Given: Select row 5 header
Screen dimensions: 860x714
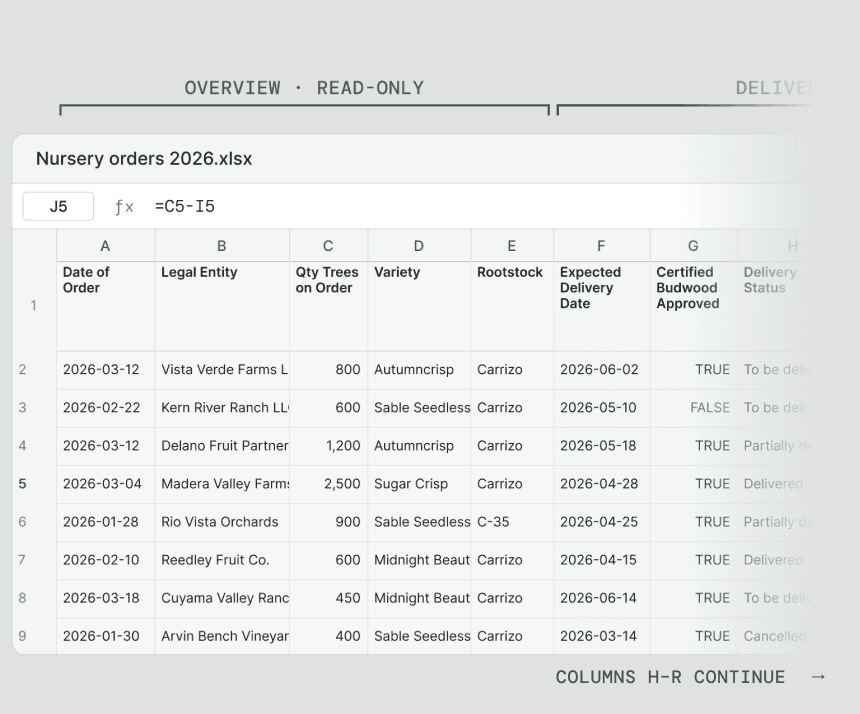Looking at the screenshot, I should pyautogui.click(x=34, y=484).
